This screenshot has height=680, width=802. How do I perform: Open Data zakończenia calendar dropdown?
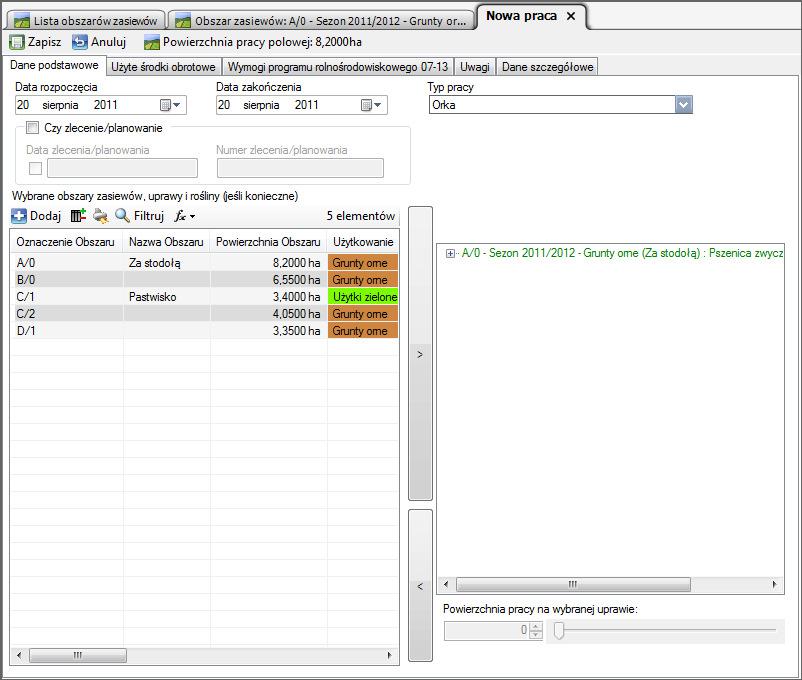pyautogui.click(x=371, y=105)
